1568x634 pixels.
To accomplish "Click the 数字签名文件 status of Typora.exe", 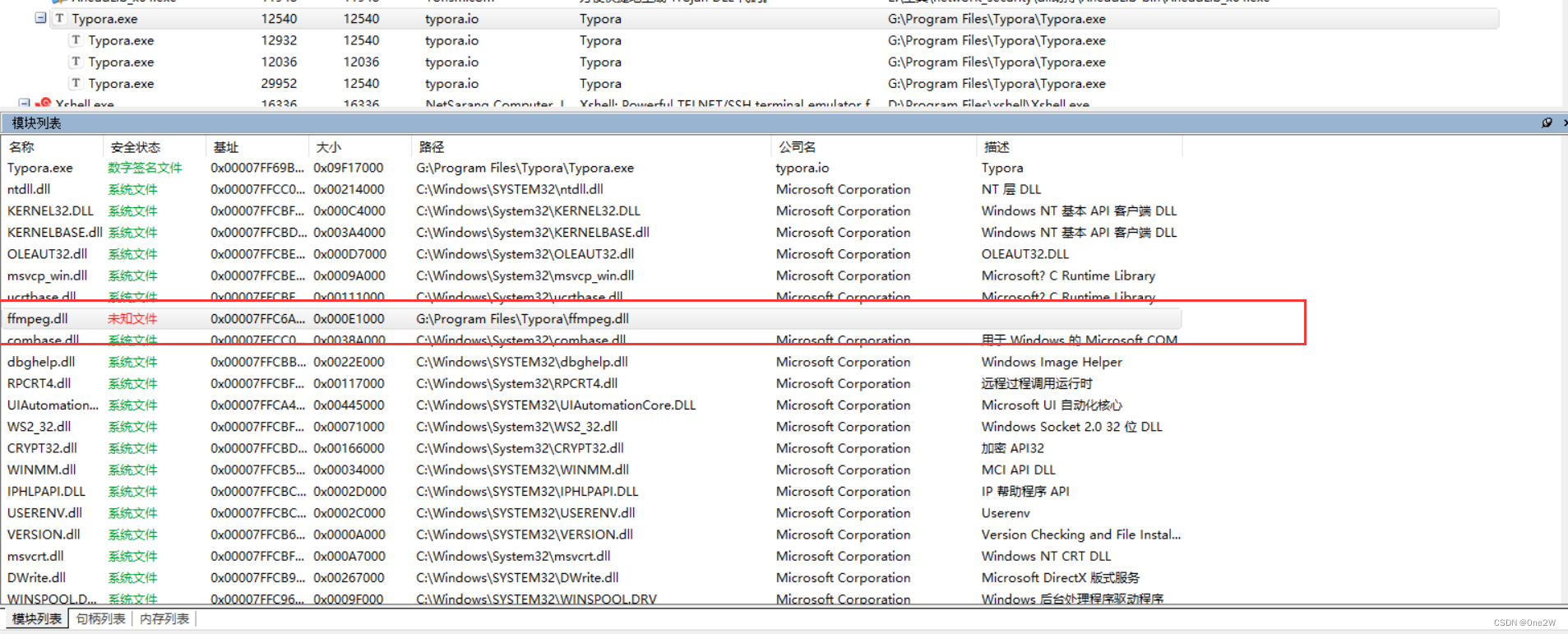I will pos(145,168).
